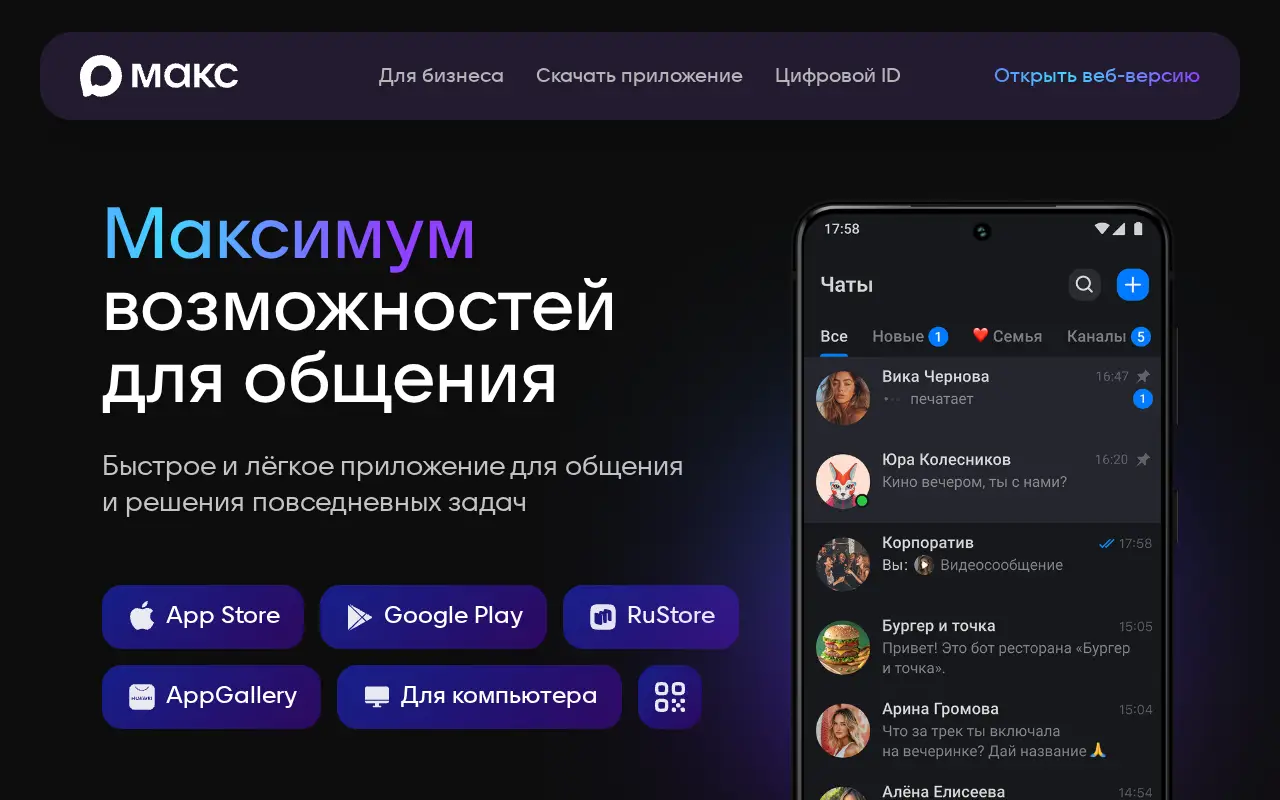Image resolution: width=1280 pixels, height=800 pixels.
Task: Click the pin icon beside 16:20
Action: coord(1144,460)
